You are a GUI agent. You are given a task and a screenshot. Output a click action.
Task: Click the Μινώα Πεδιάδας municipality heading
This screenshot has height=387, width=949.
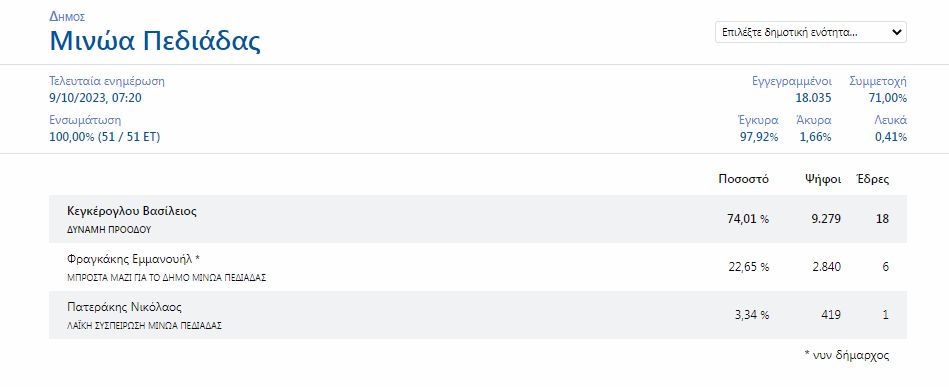[155, 41]
